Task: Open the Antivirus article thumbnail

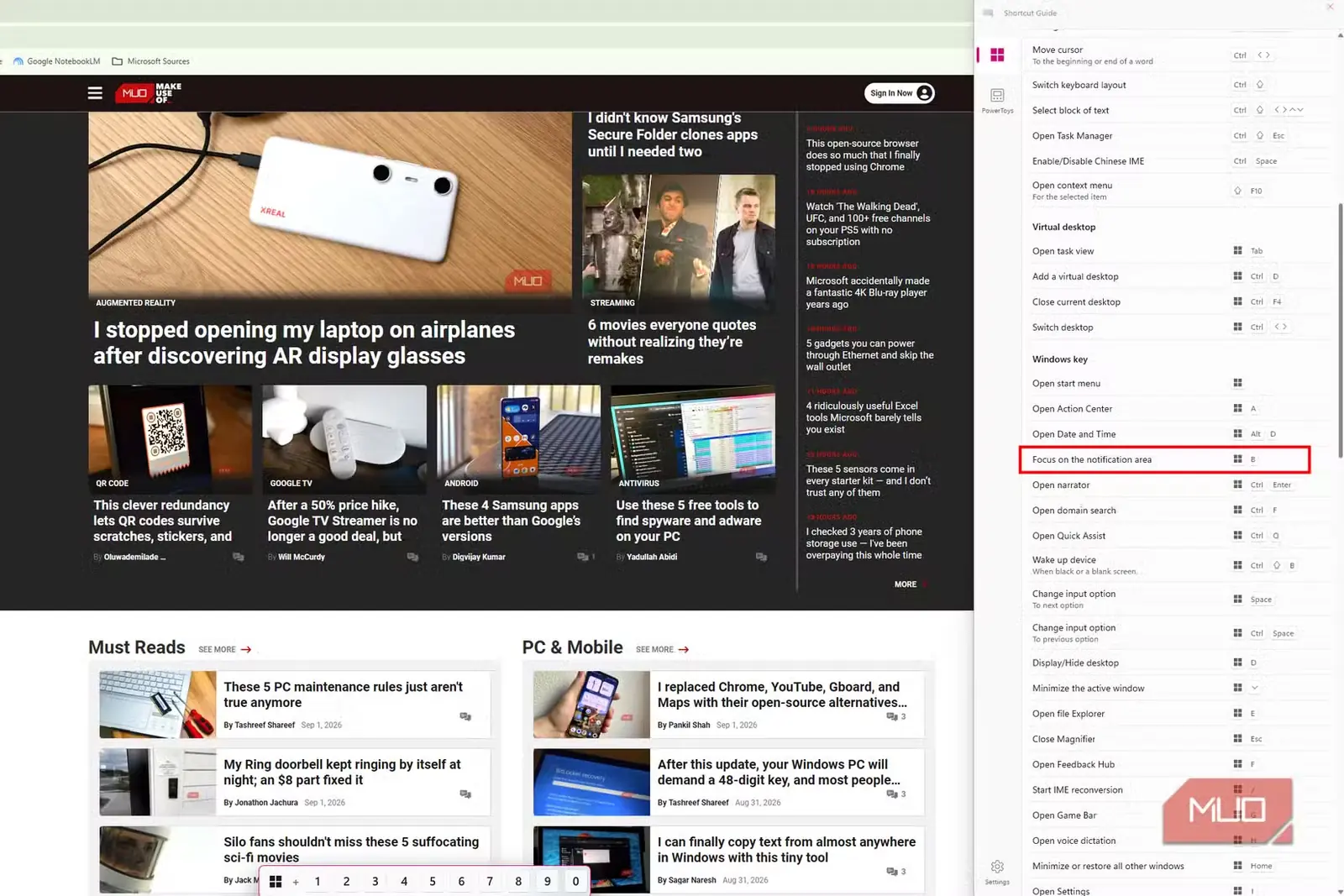Action: 693,438
